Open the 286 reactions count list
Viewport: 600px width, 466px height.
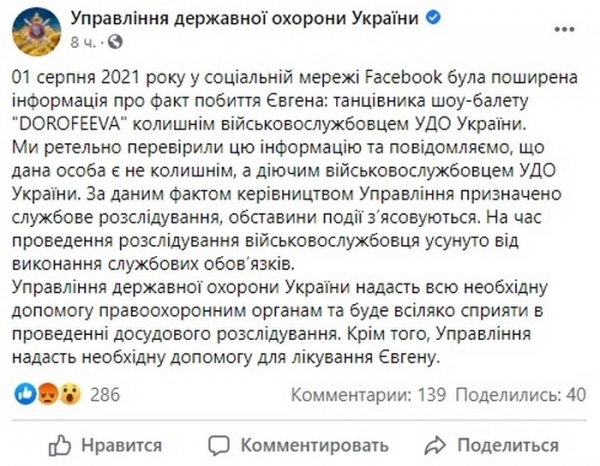click(104, 395)
